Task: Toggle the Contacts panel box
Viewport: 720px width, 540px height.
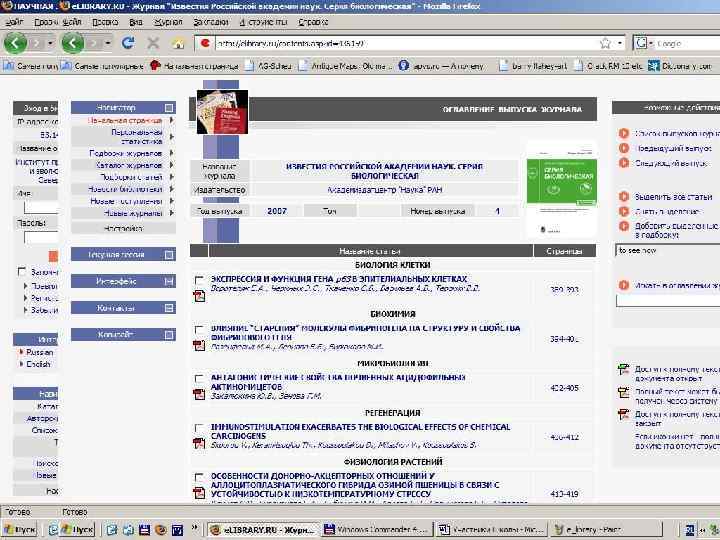Action: (x=169, y=308)
